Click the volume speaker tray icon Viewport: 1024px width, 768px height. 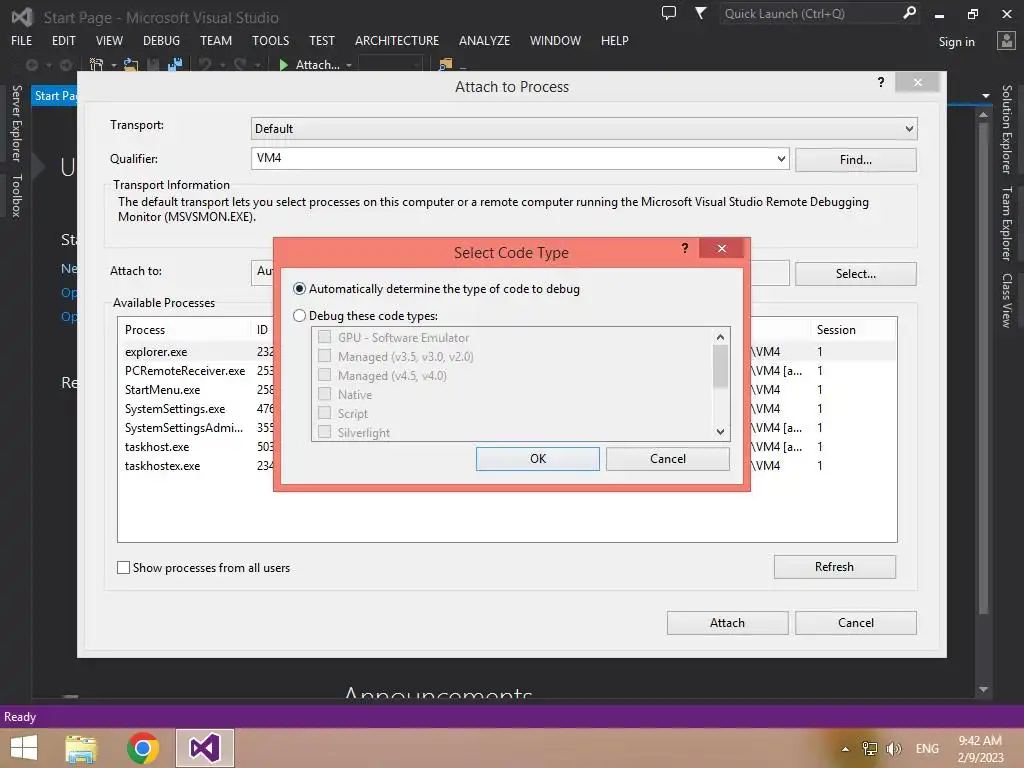click(x=893, y=749)
